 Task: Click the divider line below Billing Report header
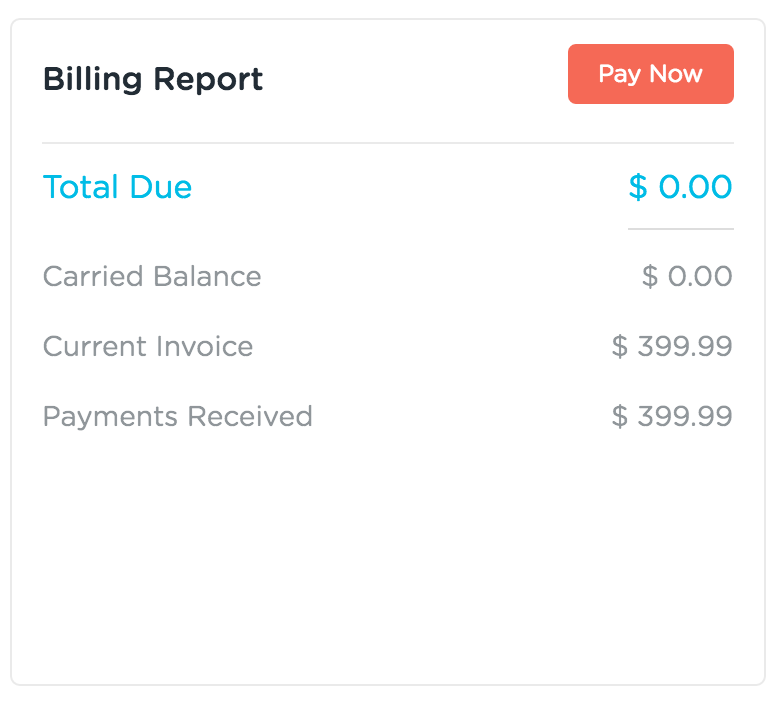[388, 143]
